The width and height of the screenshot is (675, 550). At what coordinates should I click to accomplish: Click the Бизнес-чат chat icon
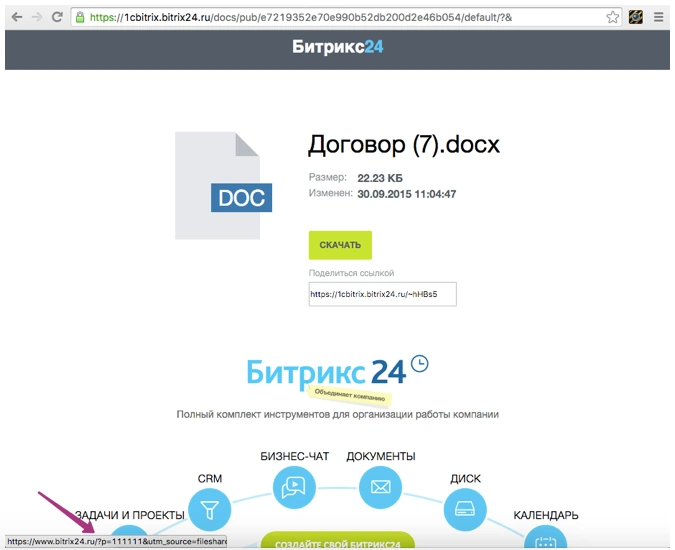coord(294,487)
